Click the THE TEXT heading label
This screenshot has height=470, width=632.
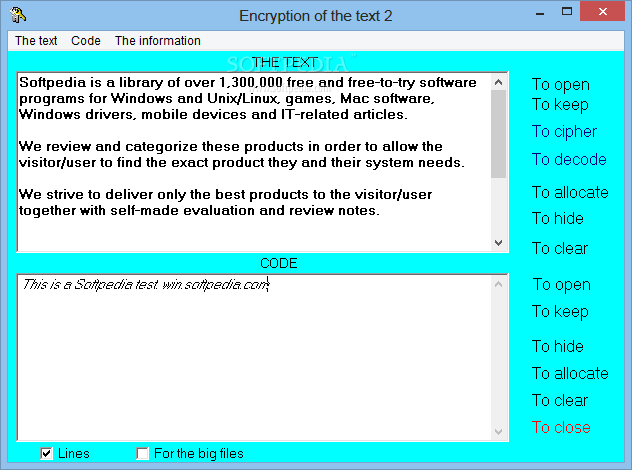pyautogui.click(x=285, y=62)
